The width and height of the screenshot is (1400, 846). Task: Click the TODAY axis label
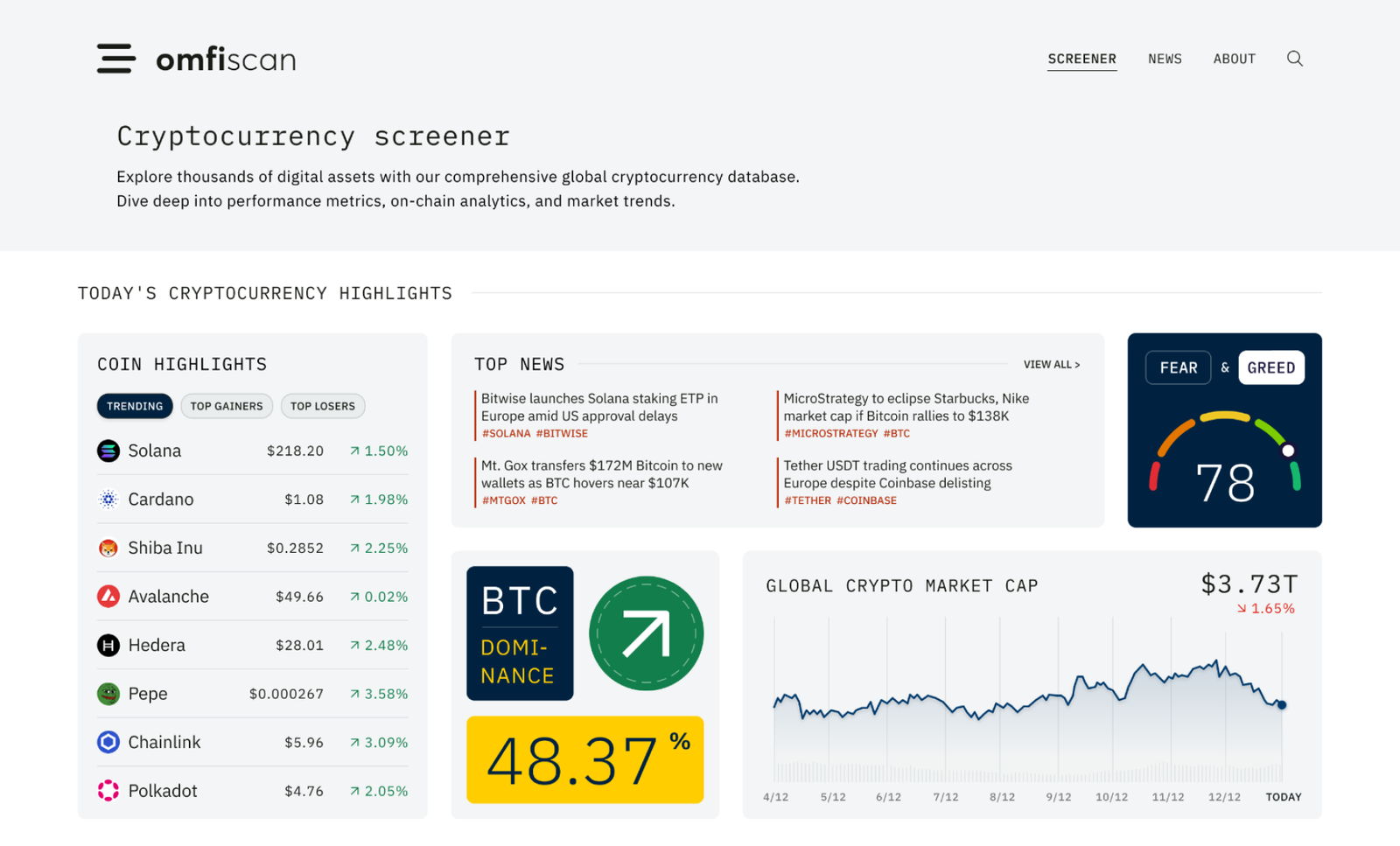coord(1284,797)
